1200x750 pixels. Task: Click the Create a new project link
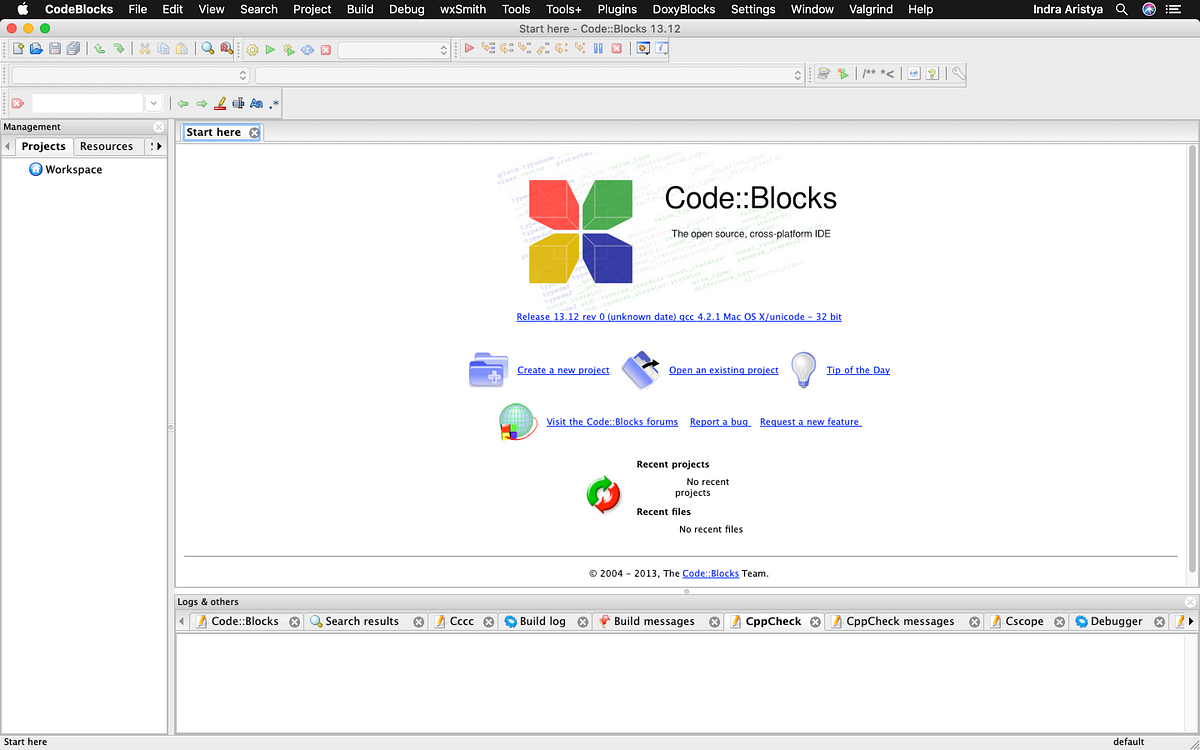point(563,370)
